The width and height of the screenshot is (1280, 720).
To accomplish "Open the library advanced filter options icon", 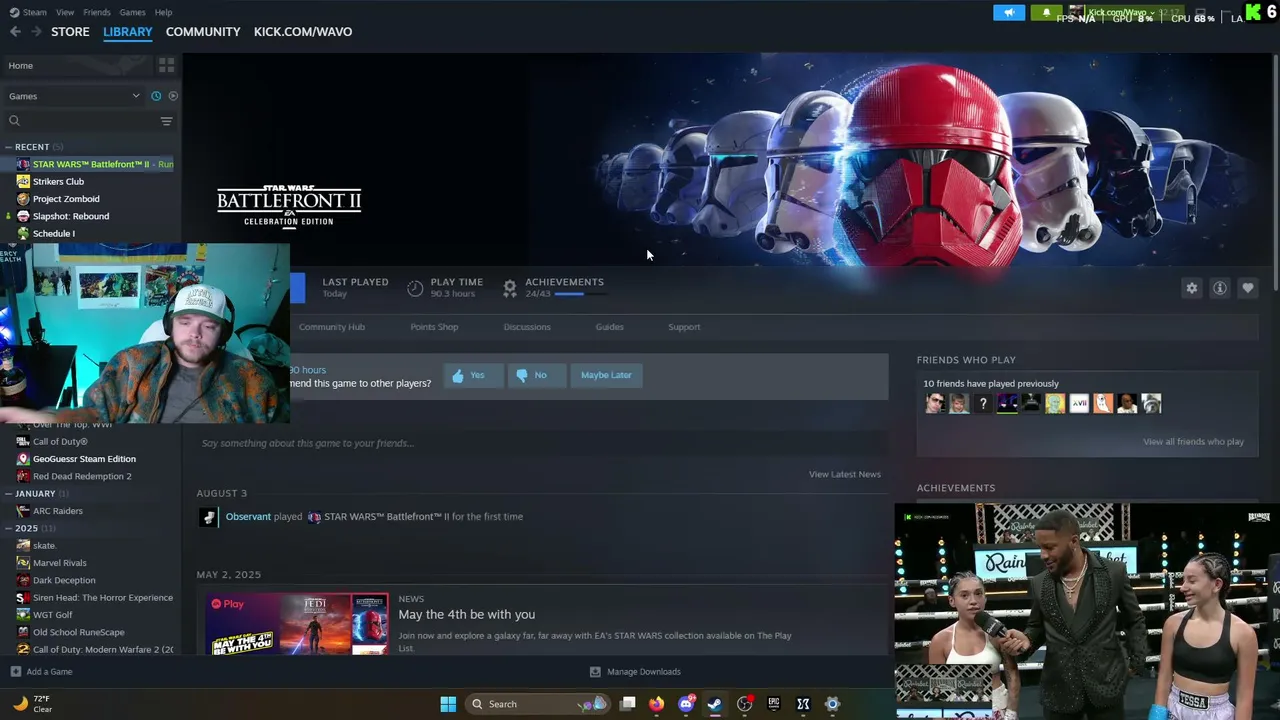I will point(166,121).
